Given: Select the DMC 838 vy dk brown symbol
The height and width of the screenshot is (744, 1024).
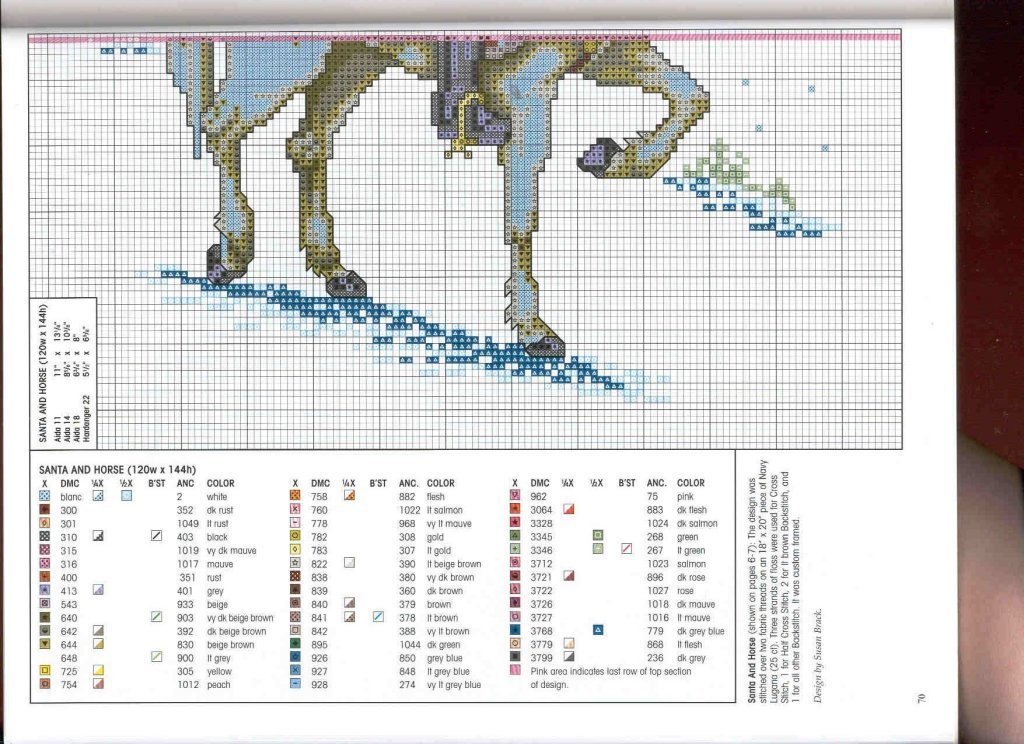Looking at the screenshot, I should pyautogui.click(x=294, y=578).
